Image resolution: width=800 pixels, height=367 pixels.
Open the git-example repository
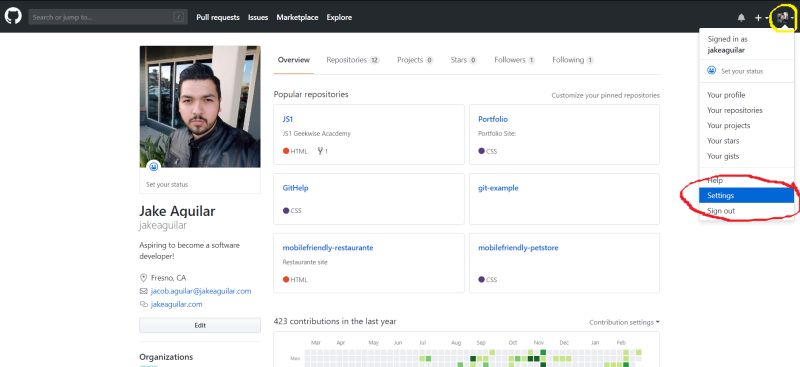(498, 188)
